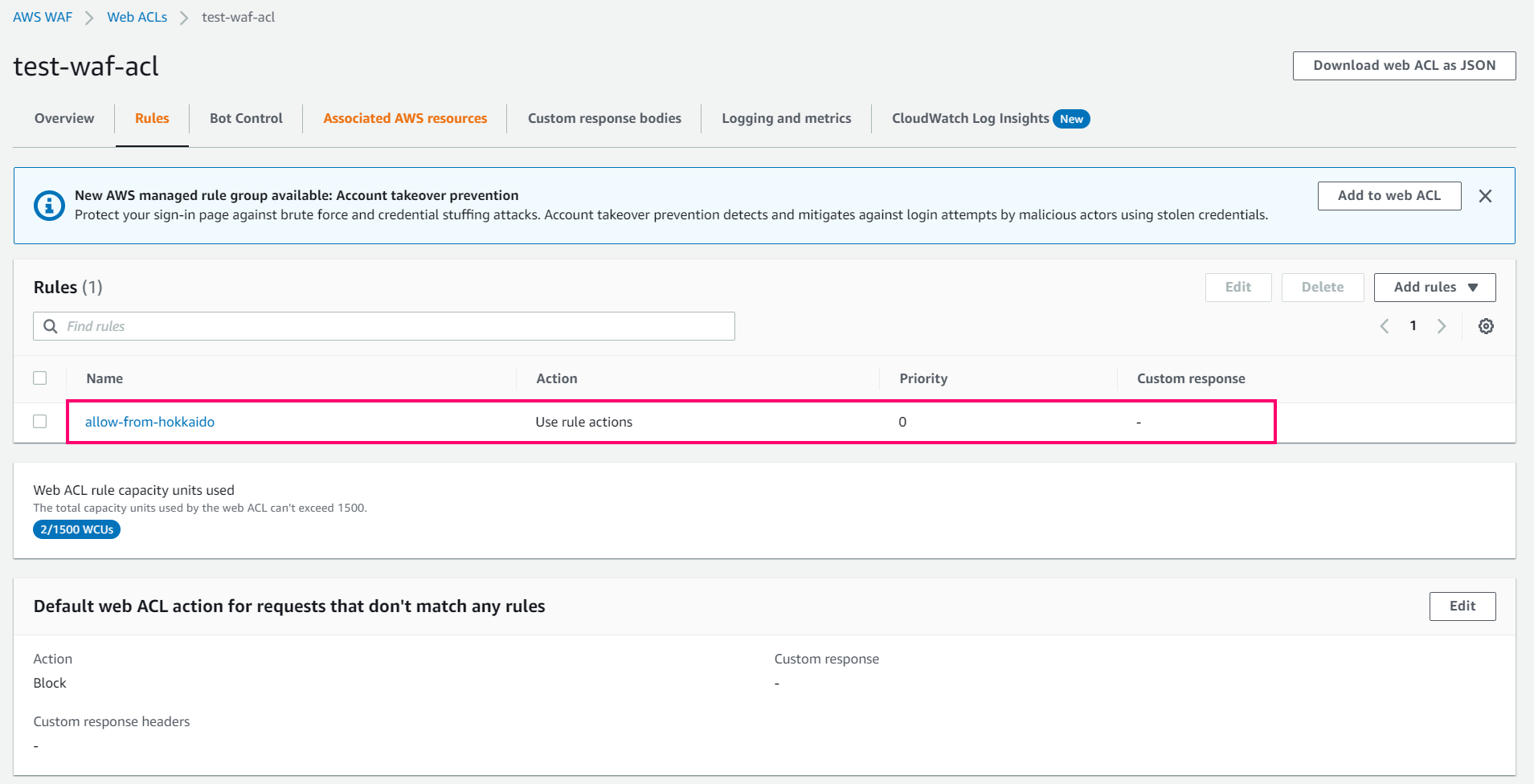The height and width of the screenshot is (784, 1534).
Task: Edit the default web ACL action
Action: point(1462,606)
